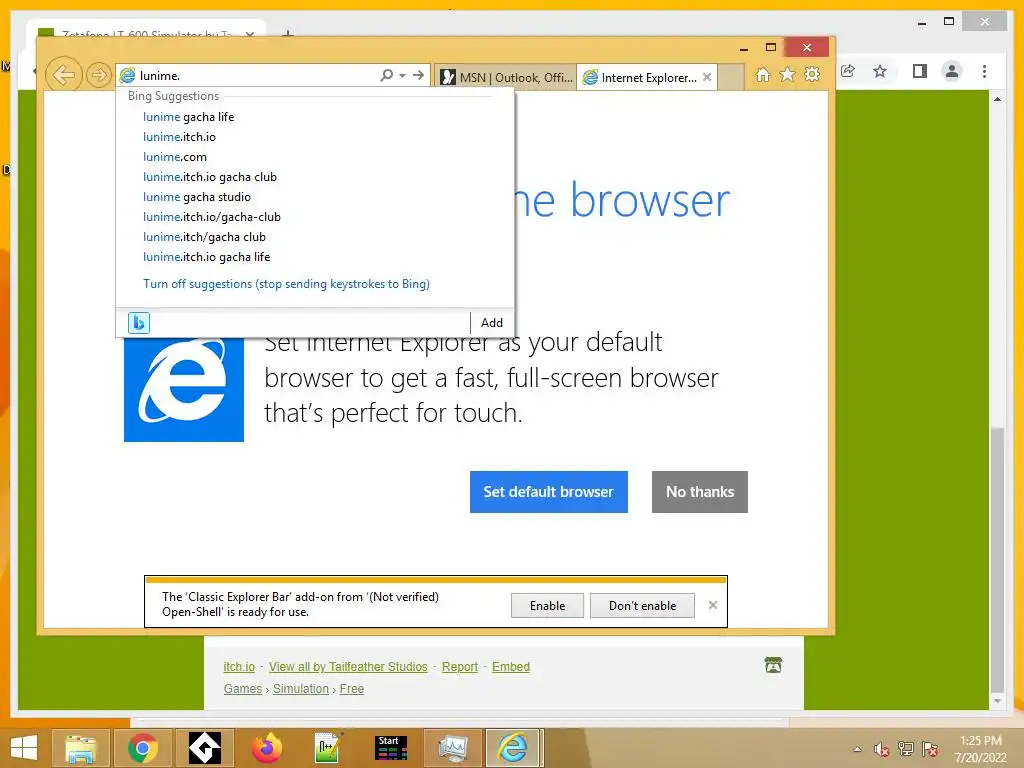Viewport: 1024px width, 768px height.
Task: Open the Simulation breadcrumb link
Action: 301,689
